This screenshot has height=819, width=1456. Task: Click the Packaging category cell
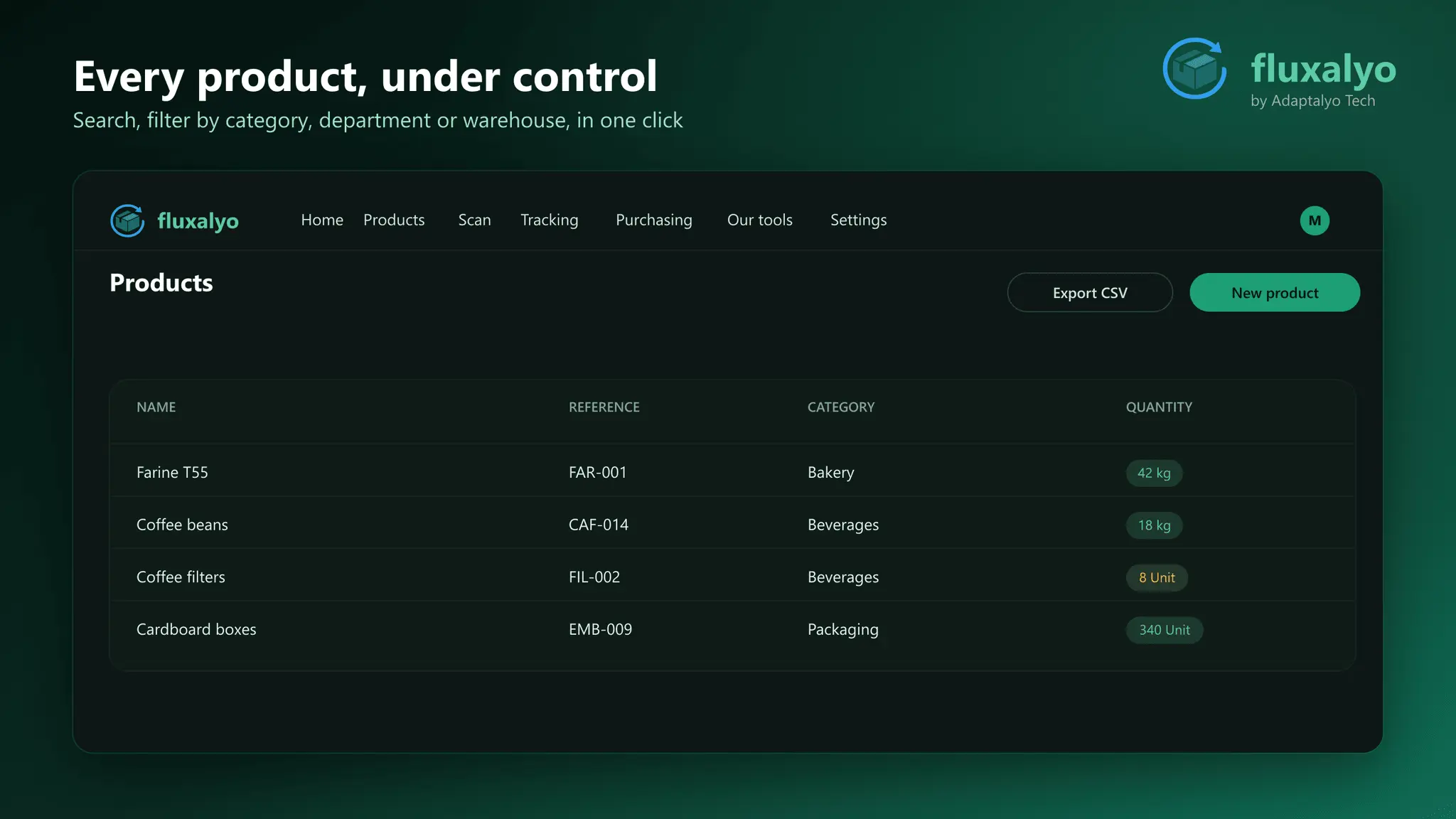[843, 630]
